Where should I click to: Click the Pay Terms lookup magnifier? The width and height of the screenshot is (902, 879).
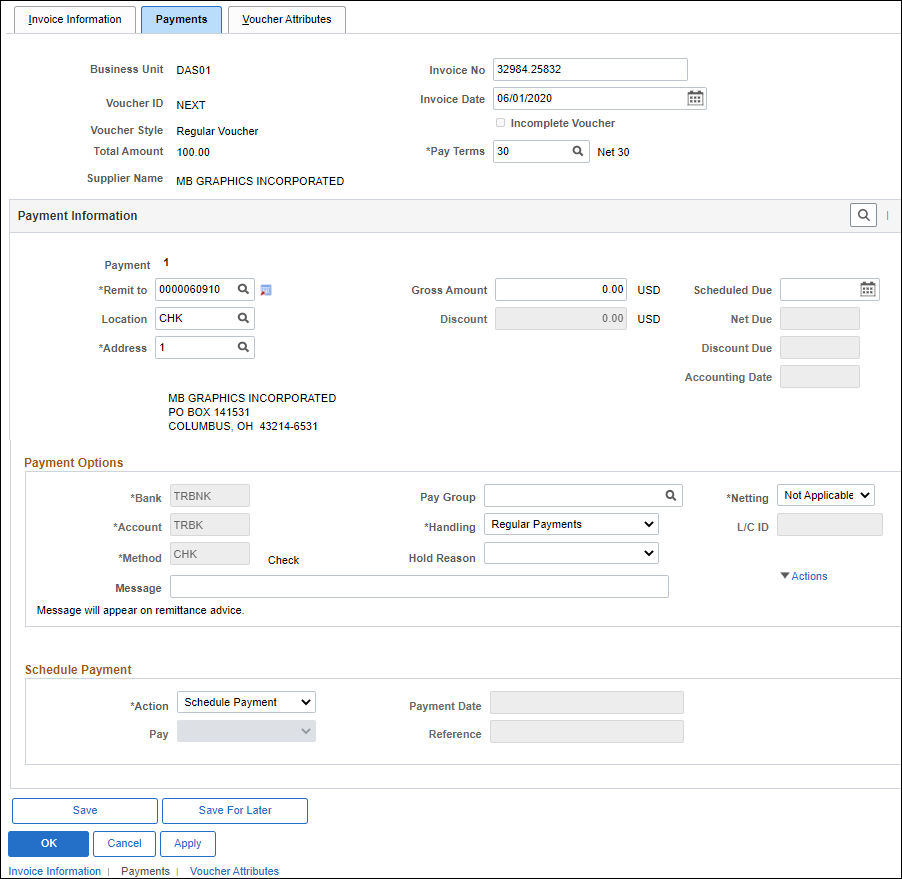coord(578,151)
